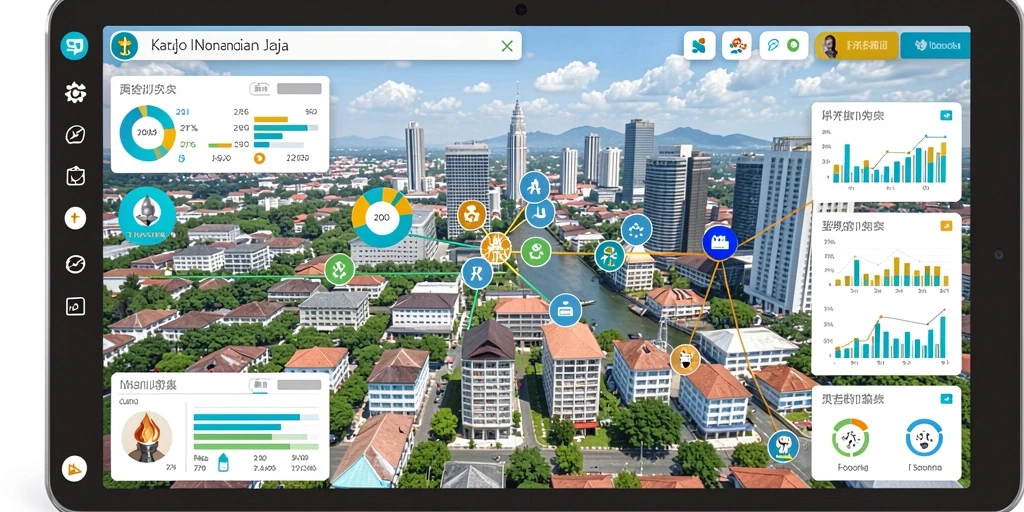Image resolution: width=1024 pixels, height=512 pixels.
Task: Select the blue ring gauge labeled Soonna
Action: click(924, 437)
